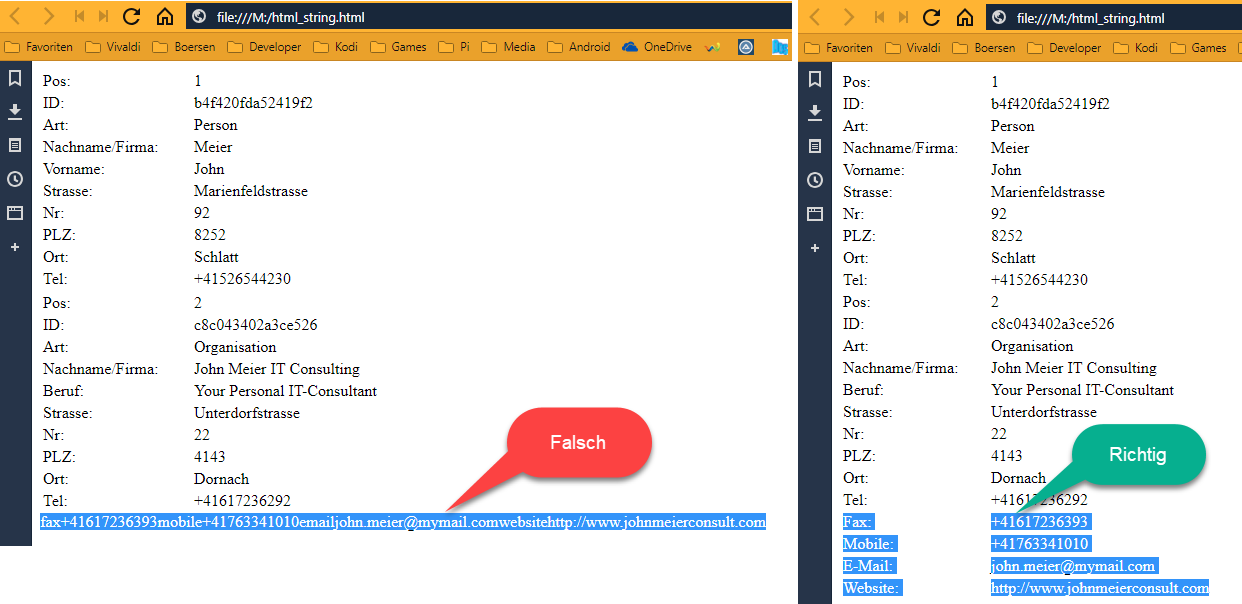
Task: Go to home page in left window
Action: coord(165,17)
